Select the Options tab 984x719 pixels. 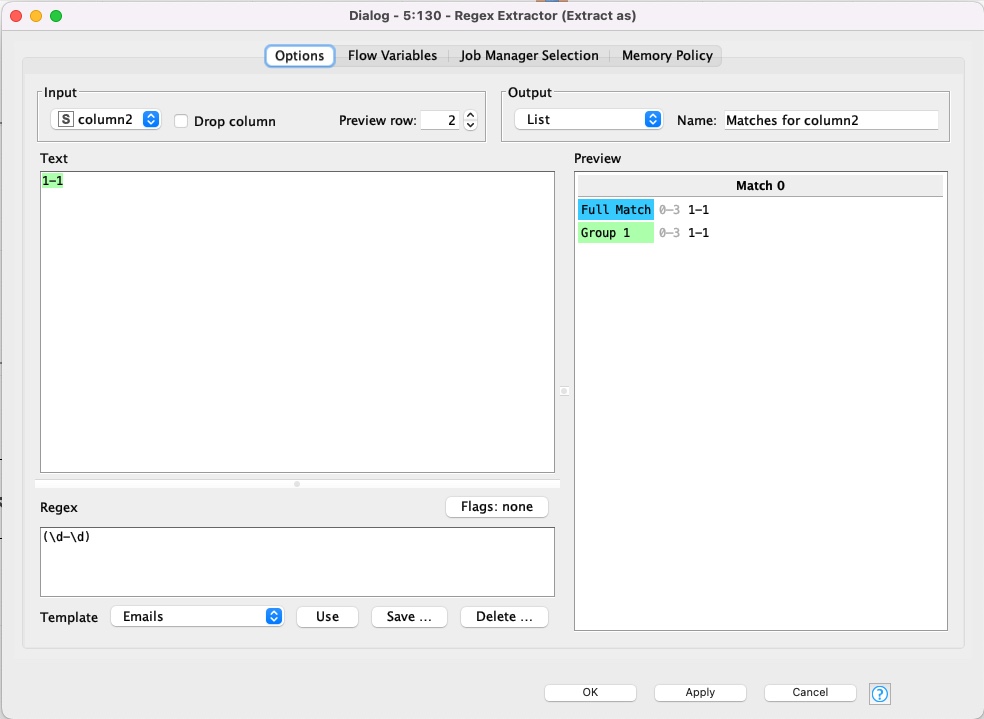[x=299, y=56]
